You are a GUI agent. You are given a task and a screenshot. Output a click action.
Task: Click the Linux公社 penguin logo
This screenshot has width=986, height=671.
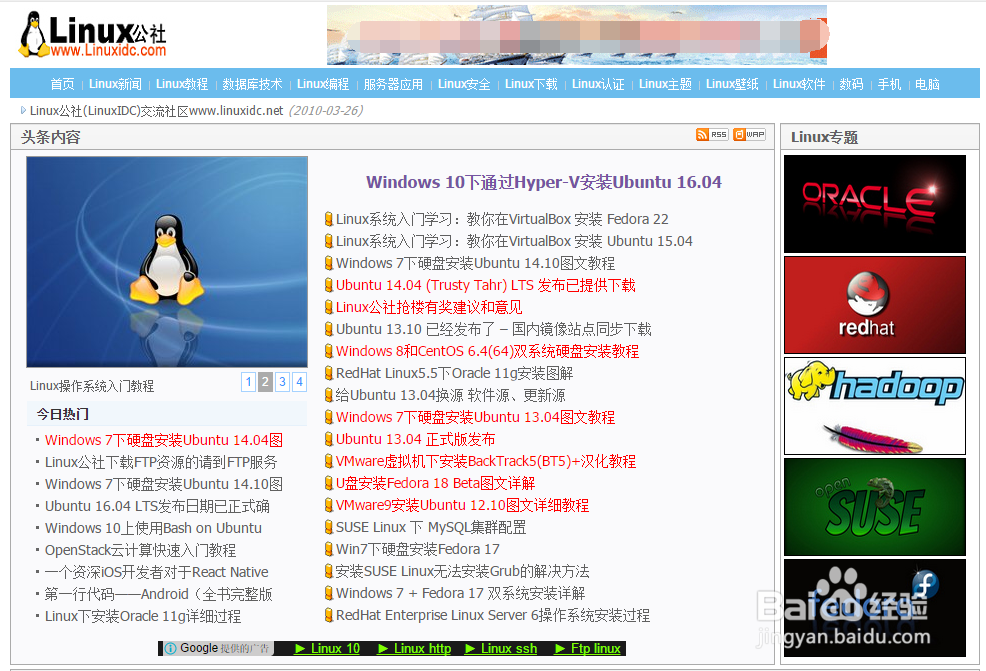click(x=92, y=35)
